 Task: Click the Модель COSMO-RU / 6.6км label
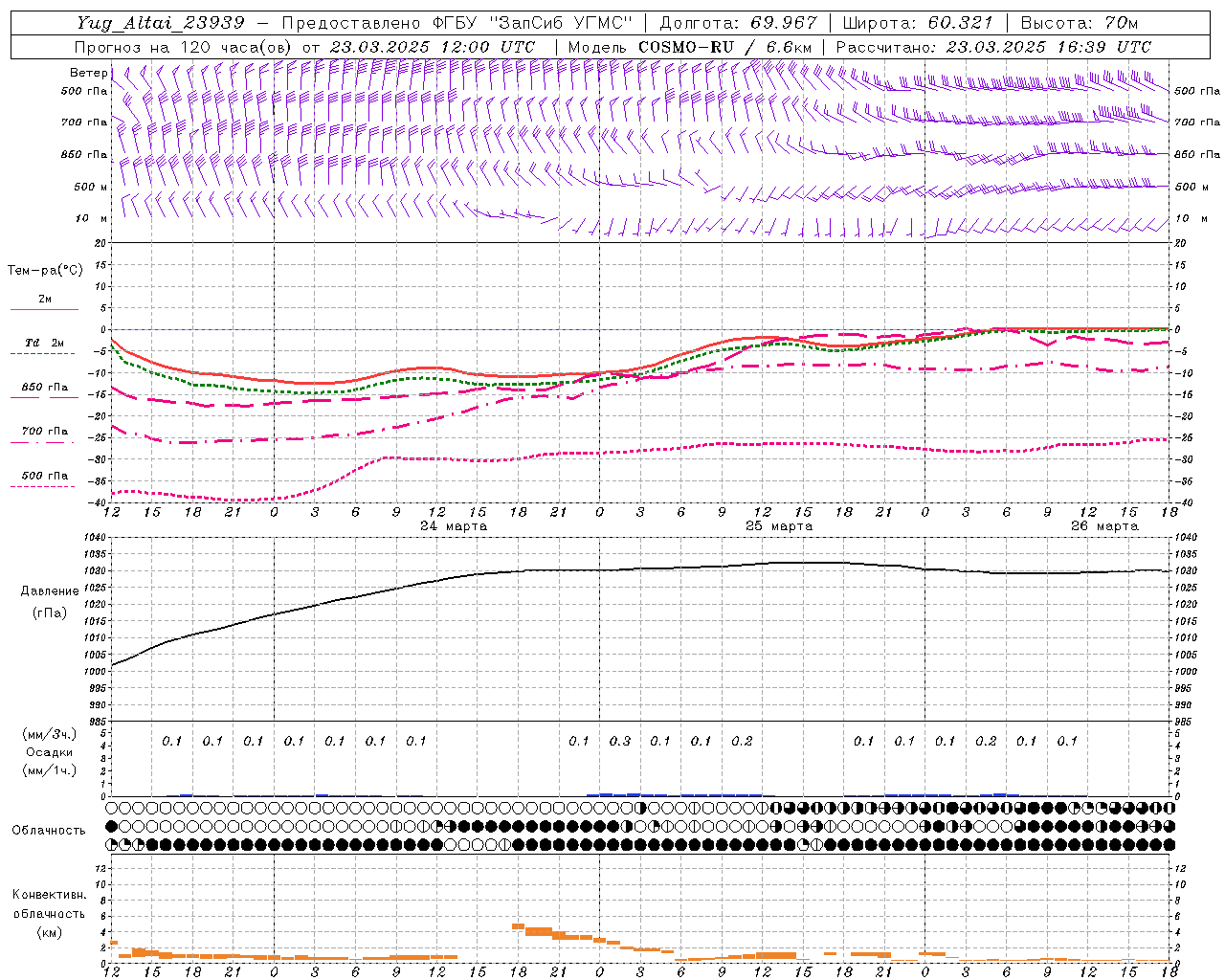click(690, 47)
